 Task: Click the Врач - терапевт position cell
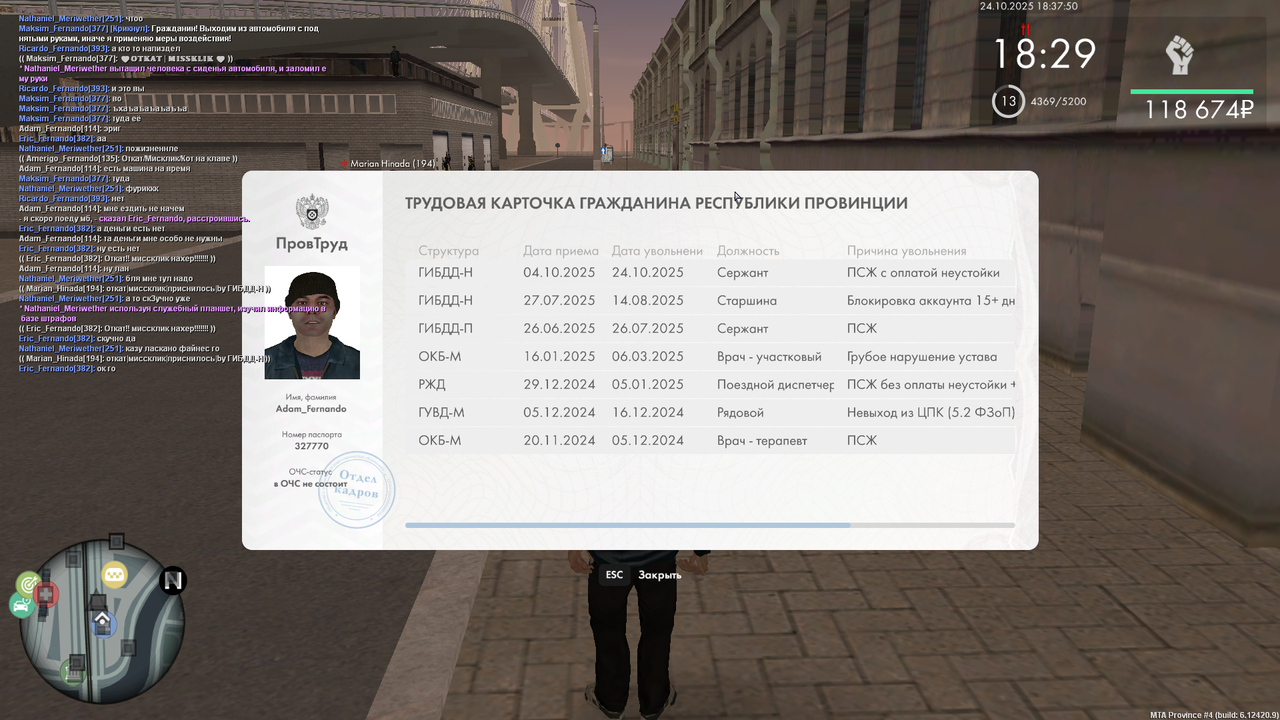coord(762,440)
